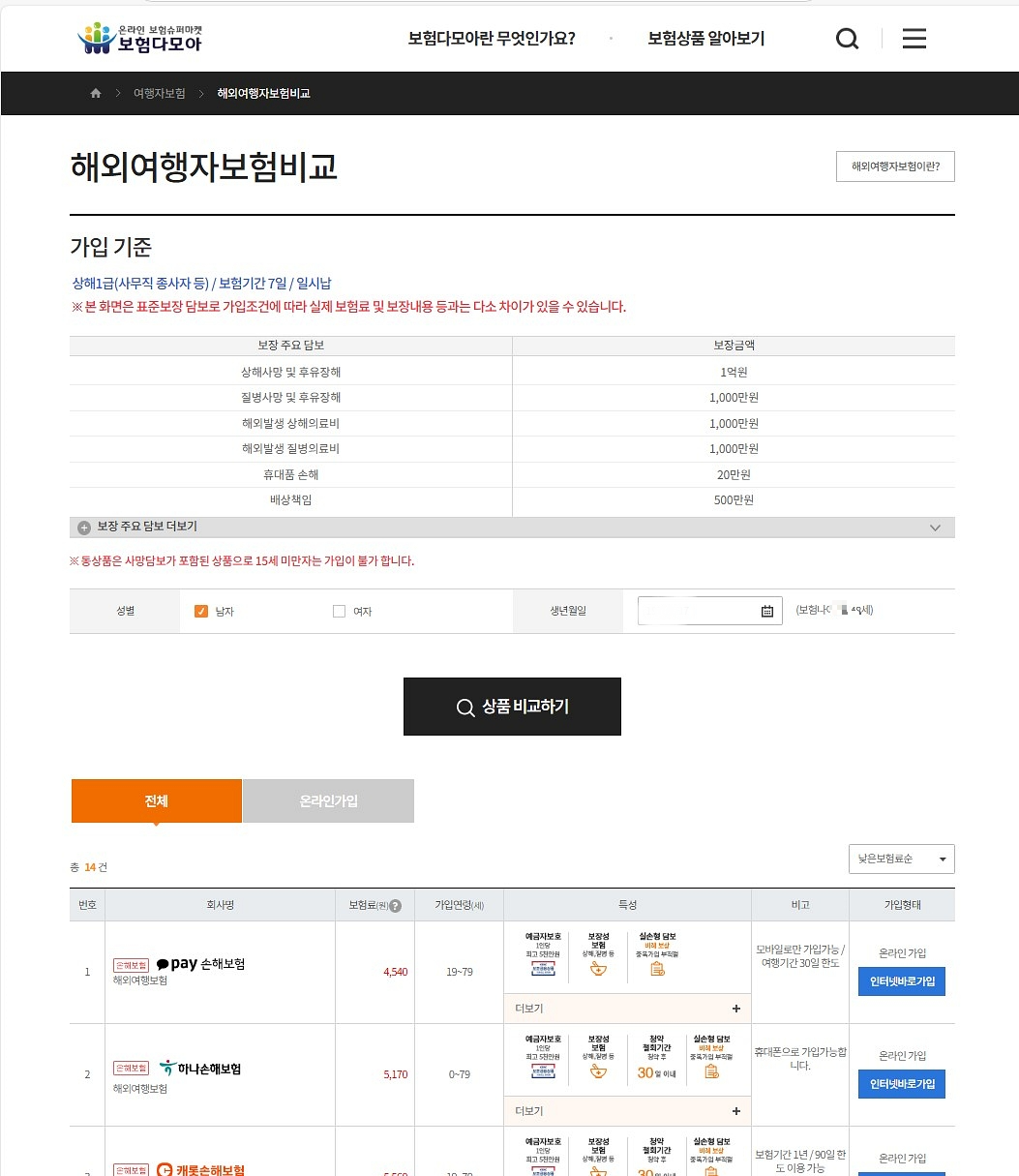Click 질병사망 및 후유장해 row label
This screenshot has width=1019, height=1176.
[291, 397]
